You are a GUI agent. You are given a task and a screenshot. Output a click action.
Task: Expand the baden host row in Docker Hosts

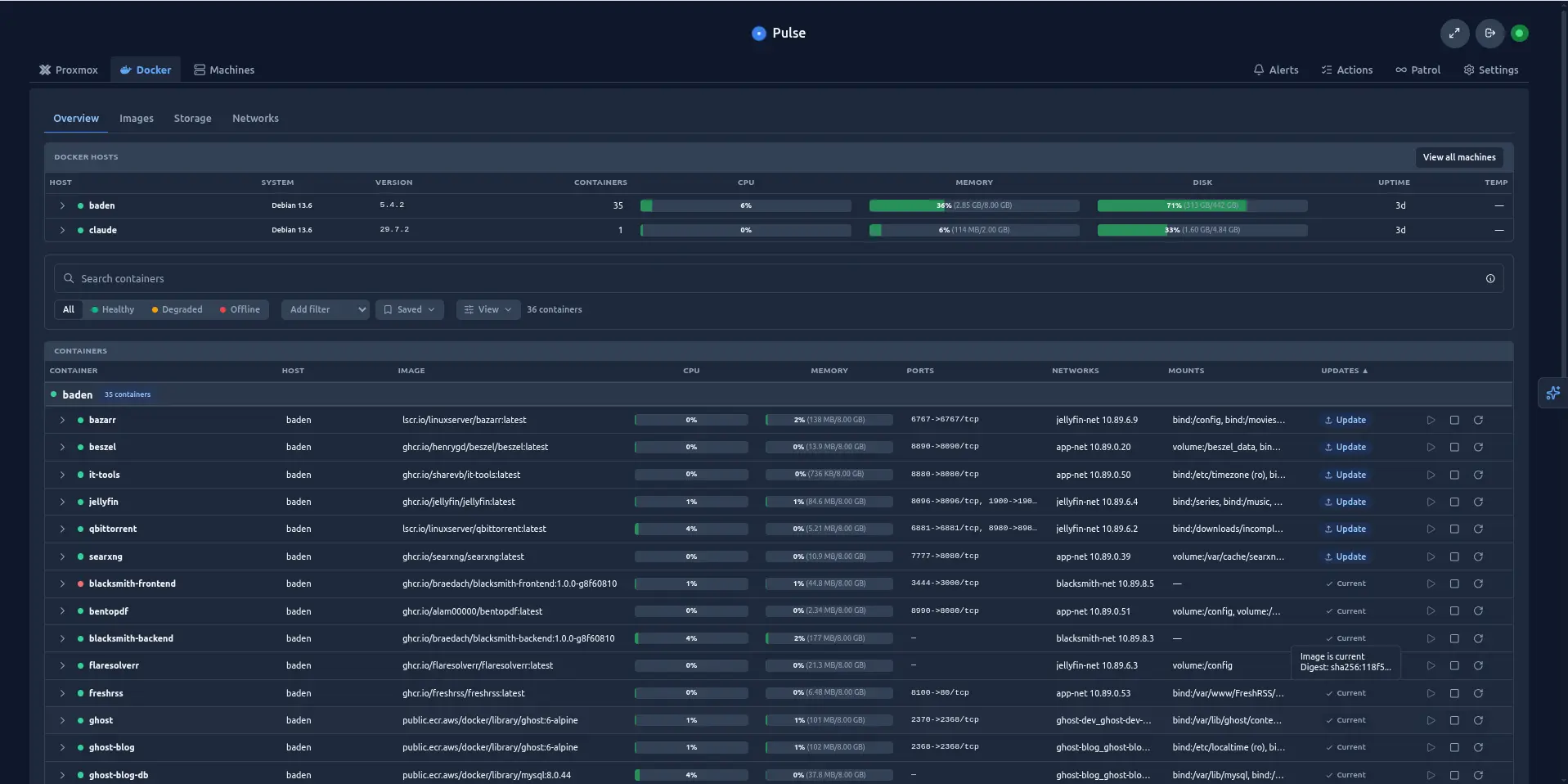[x=62, y=206]
